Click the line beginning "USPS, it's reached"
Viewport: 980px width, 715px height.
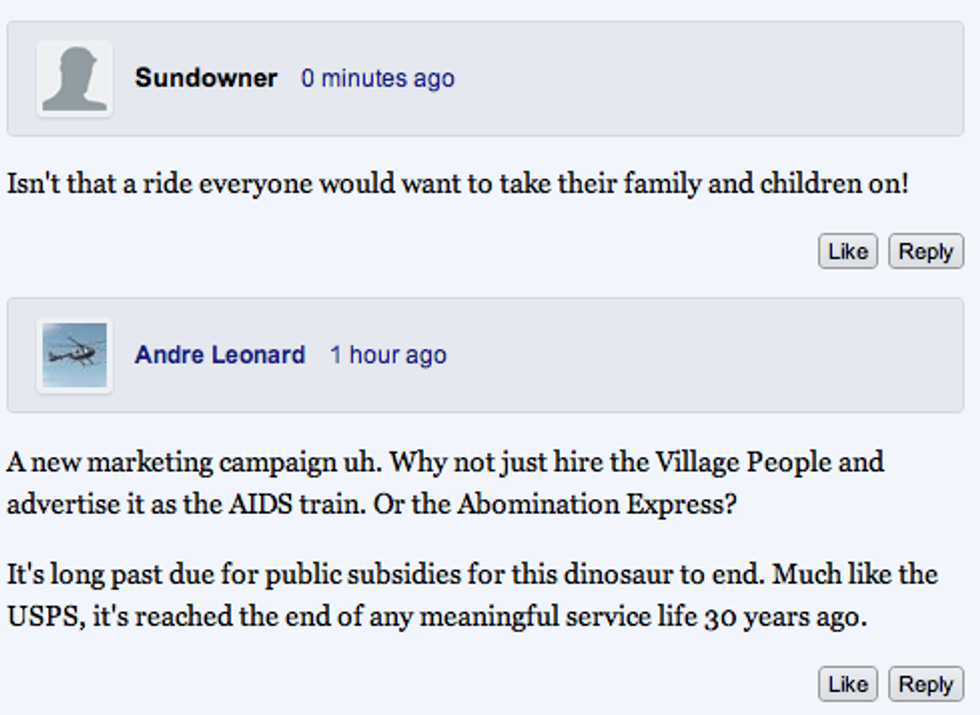(x=437, y=617)
